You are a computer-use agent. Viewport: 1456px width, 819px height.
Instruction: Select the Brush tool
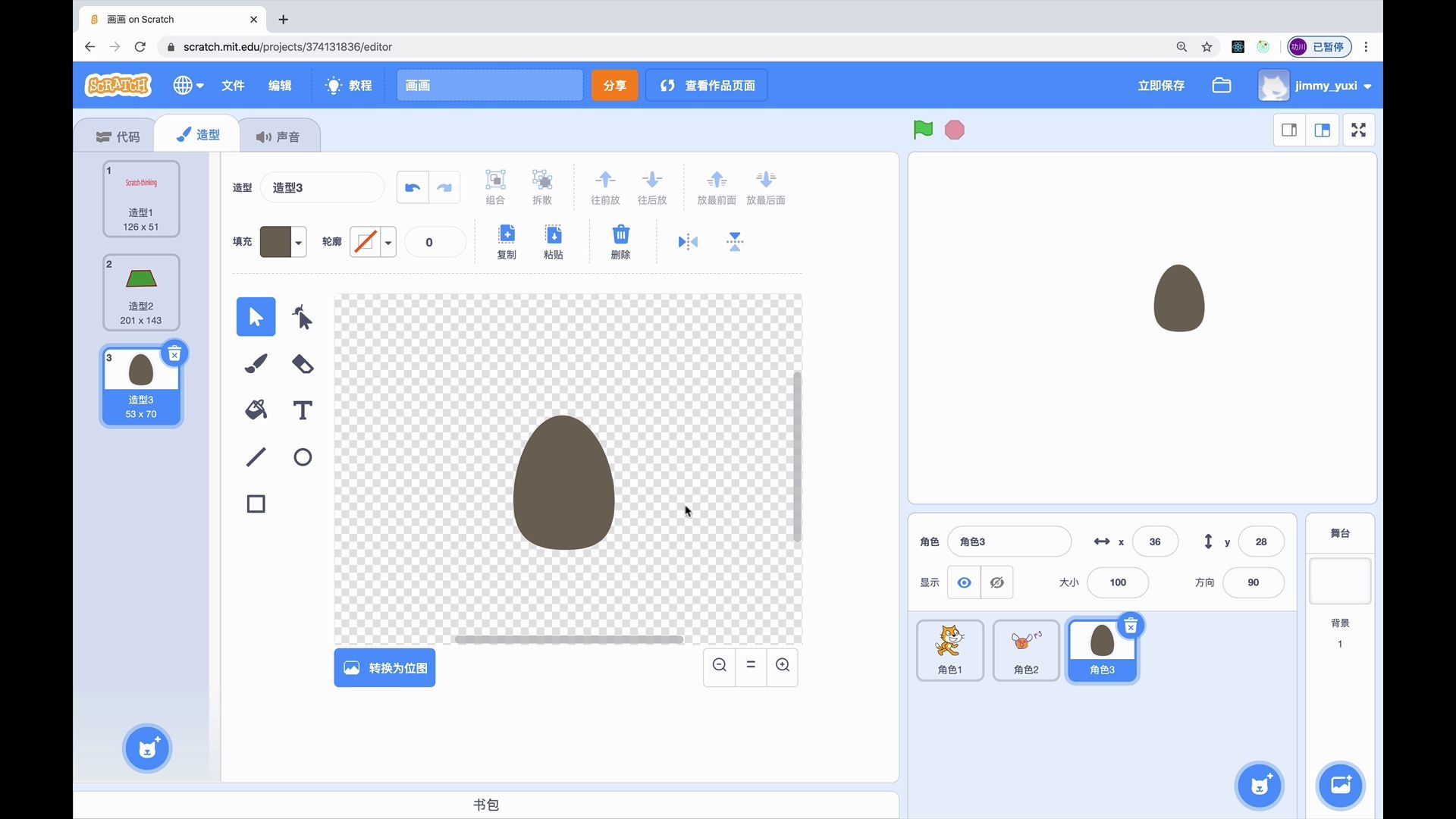[256, 364]
